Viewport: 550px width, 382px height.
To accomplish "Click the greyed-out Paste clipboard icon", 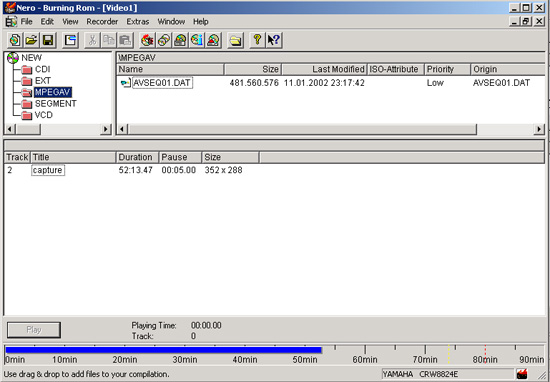I will (125, 40).
